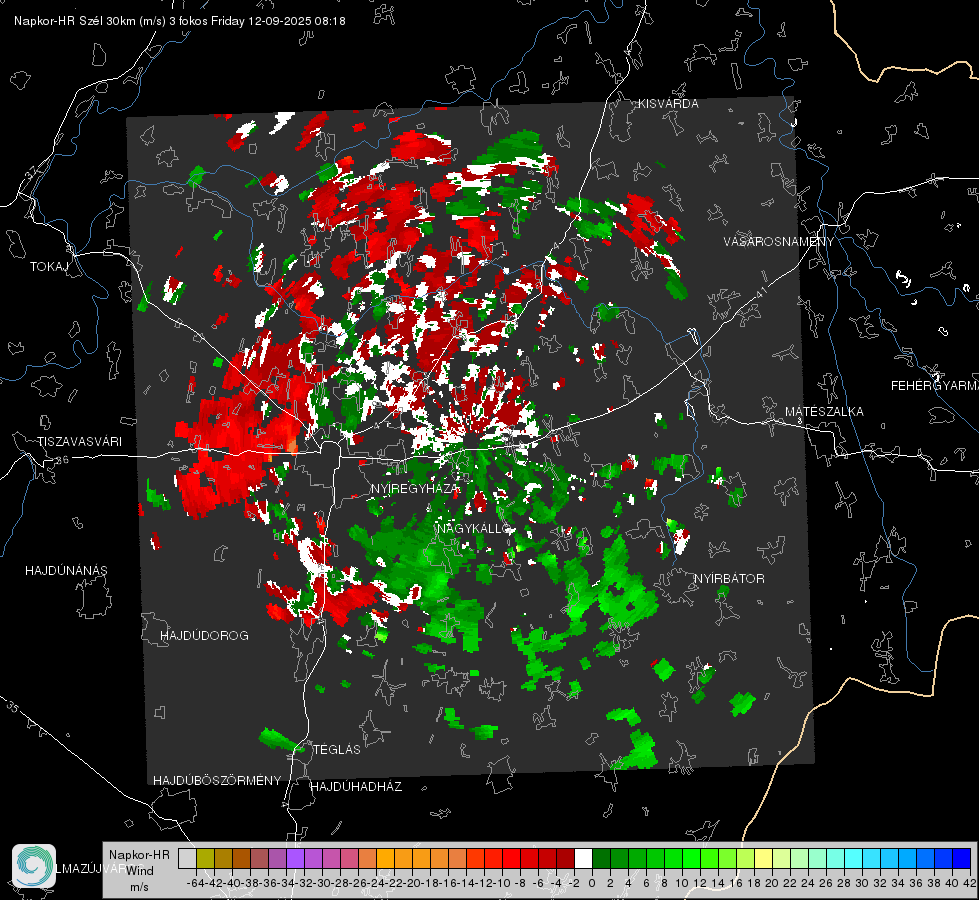Click the swirl weather logo icon
This screenshot has width=979, height=900.
pos(34,866)
